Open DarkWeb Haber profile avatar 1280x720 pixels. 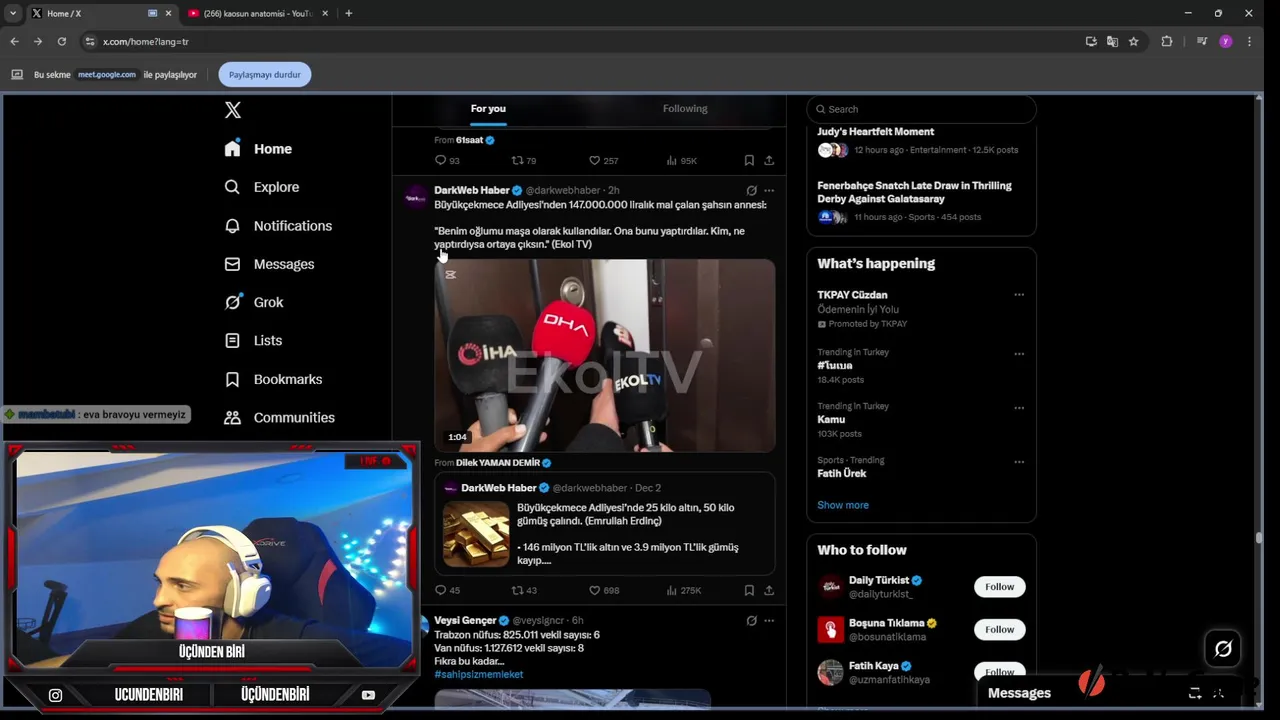[415, 197]
